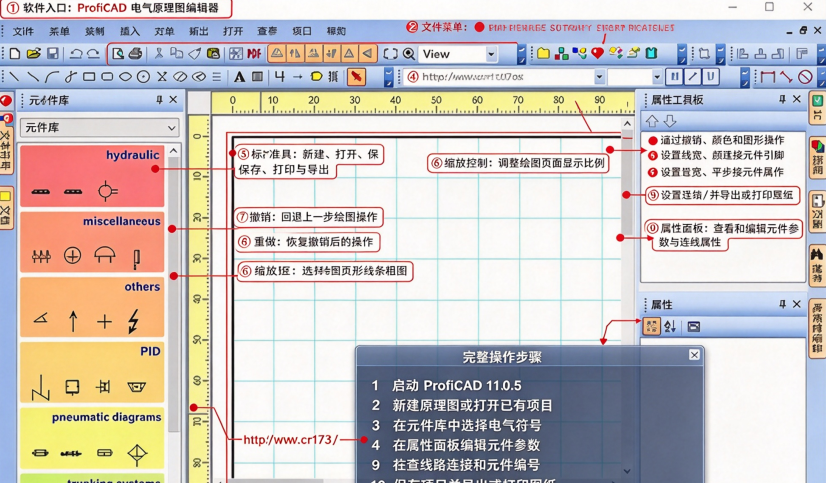Open the 插入 menu
Image resolution: width=826 pixels, height=483 pixels.
[x=130, y=31]
